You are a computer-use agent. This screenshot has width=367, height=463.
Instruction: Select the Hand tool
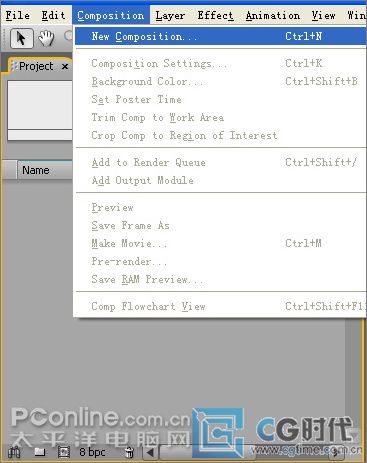pos(46,38)
